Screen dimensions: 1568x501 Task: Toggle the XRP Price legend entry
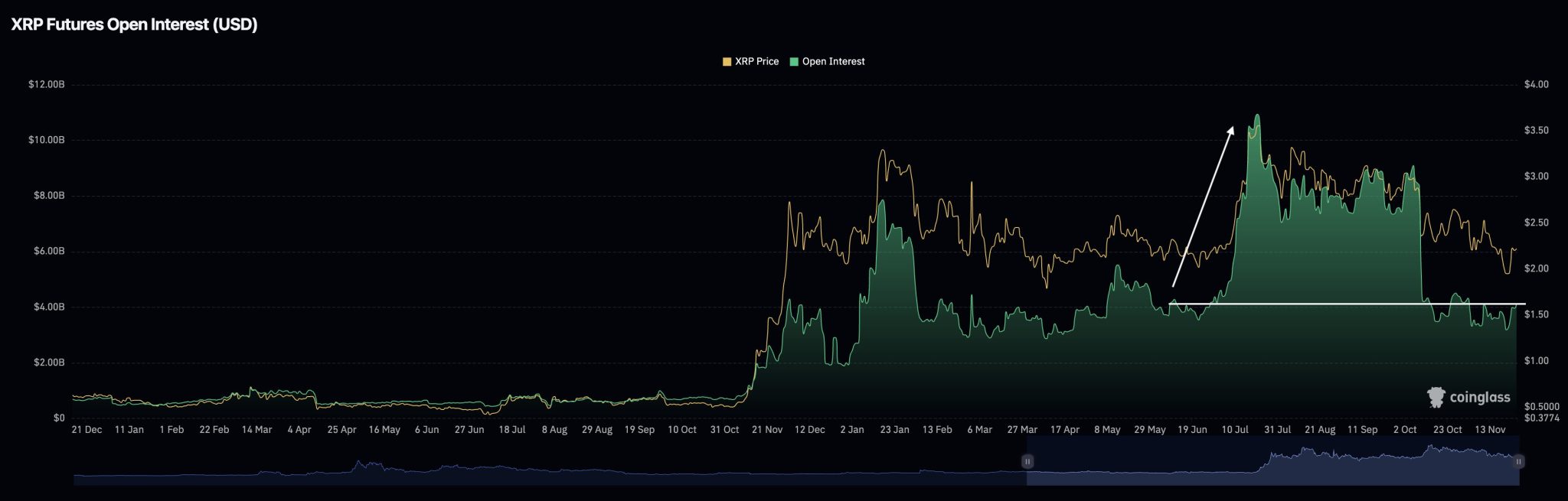tap(750, 61)
